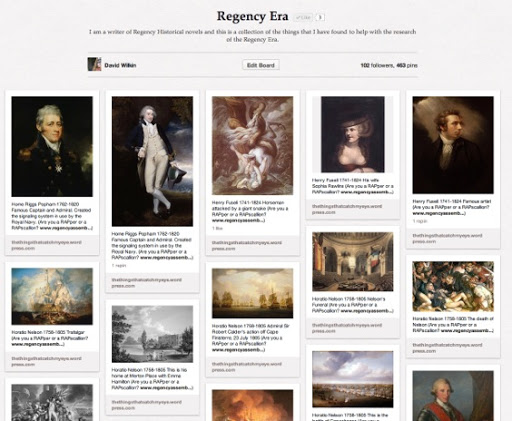Image resolution: width=512 pixels, height=421 pixels.
Task: Open the Home Riggs Popham admiral bust portrait pin
Action: (x=52, y=146)
